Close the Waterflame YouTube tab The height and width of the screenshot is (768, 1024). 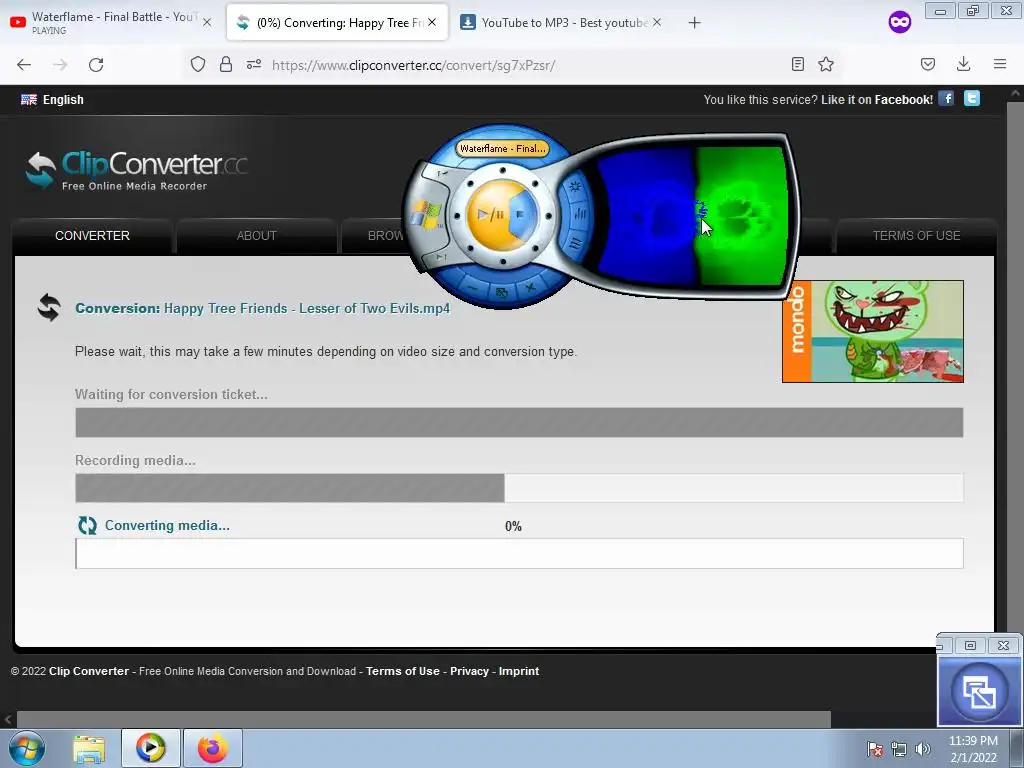click(x=207, y=22)
